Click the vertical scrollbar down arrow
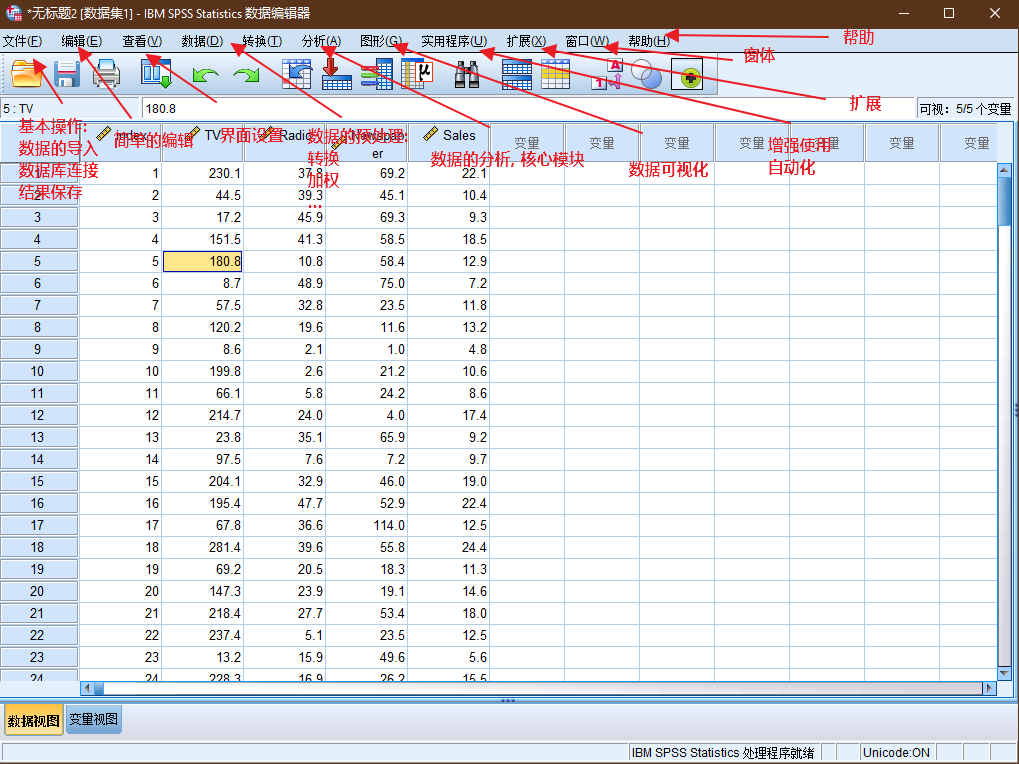Viewport: 1019px width, 764px height. (x=1004, y=673)
